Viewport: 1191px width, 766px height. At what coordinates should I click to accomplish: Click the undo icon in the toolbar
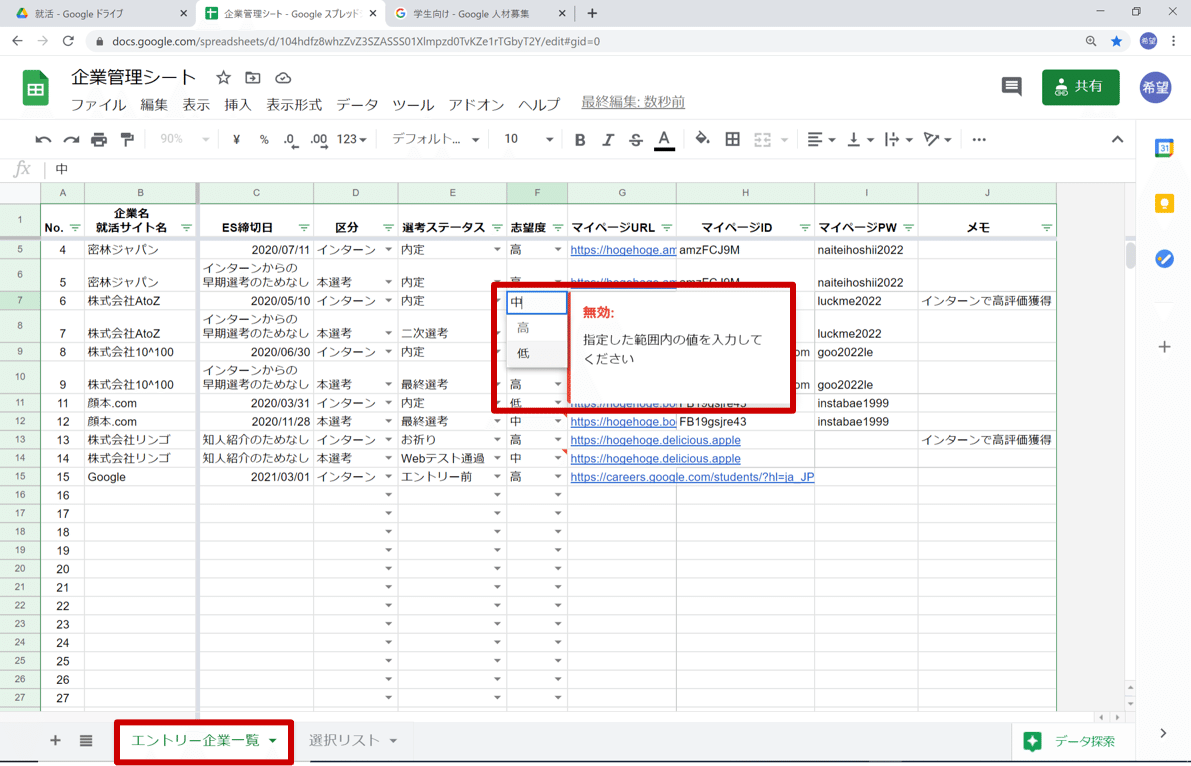tap(43, 140)
